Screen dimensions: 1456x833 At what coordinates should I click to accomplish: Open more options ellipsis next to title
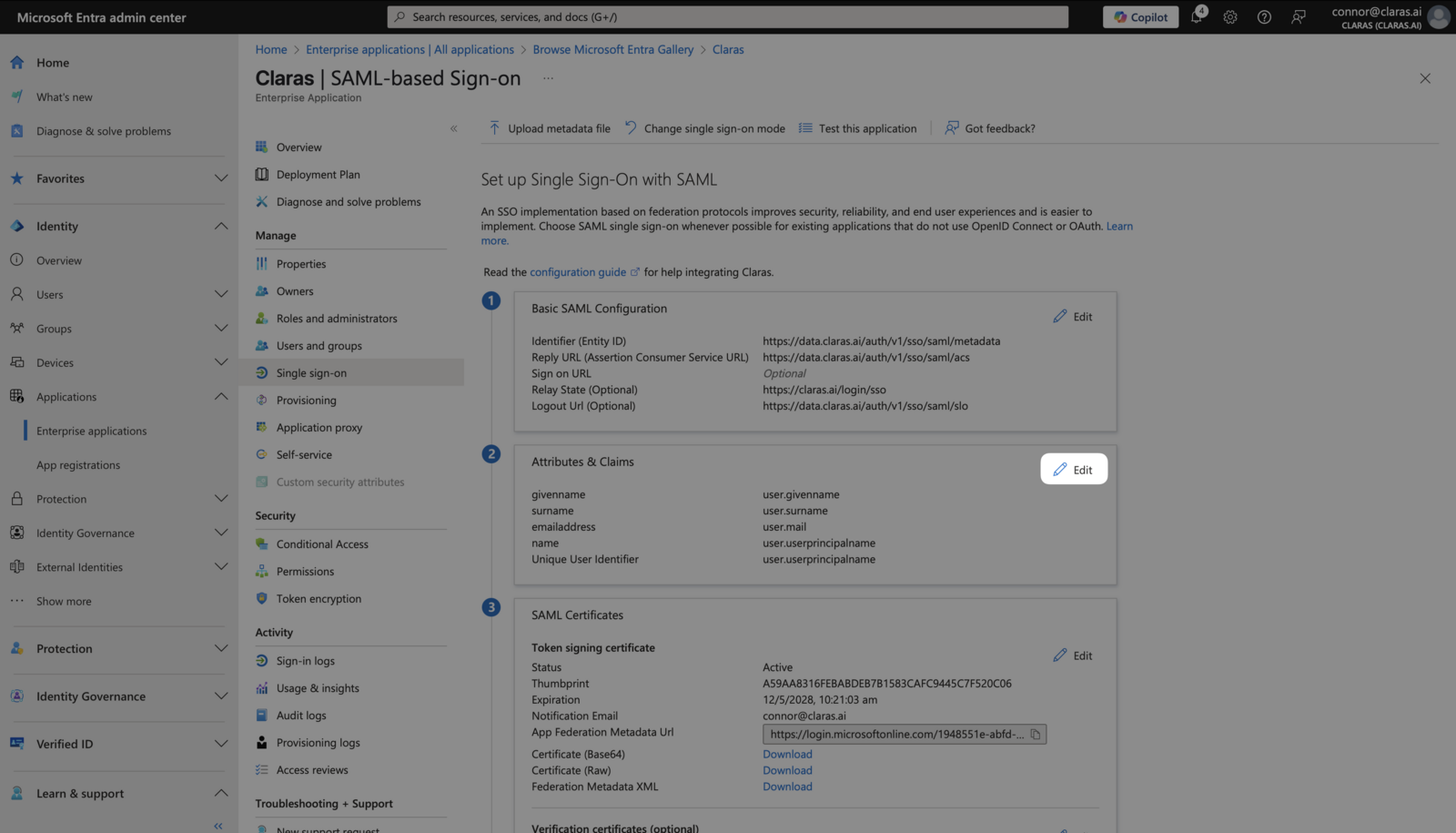tap(548, 78)
